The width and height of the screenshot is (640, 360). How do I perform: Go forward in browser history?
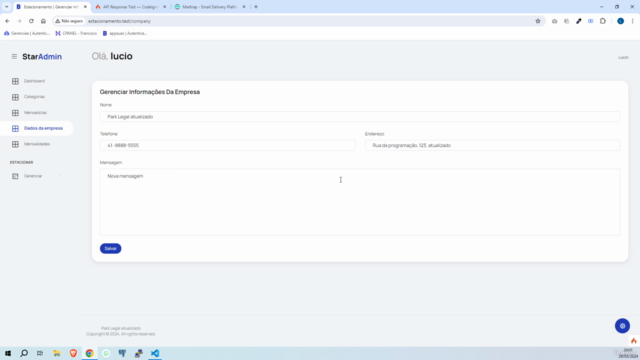tap(19, 21)
